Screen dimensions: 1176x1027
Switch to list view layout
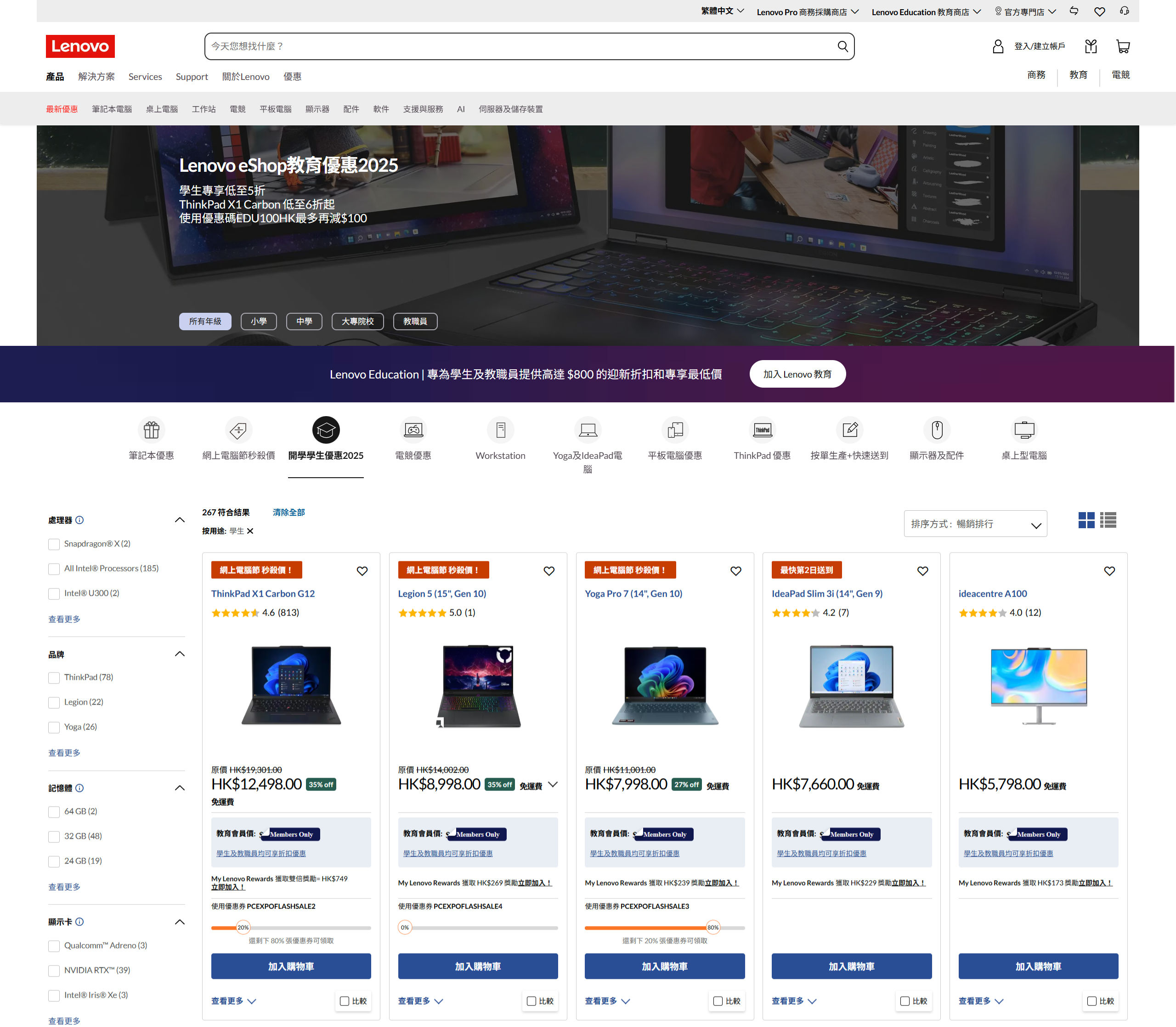(x=1108, y=520)
